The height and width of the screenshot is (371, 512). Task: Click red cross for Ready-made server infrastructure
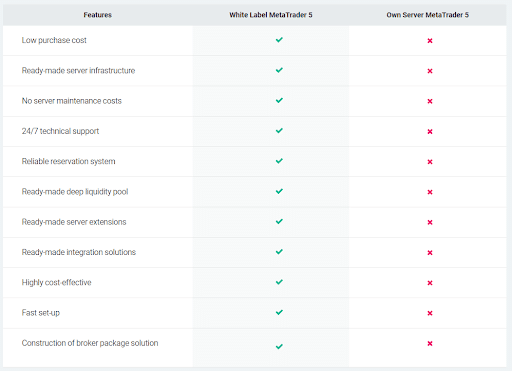coord(430,71)
